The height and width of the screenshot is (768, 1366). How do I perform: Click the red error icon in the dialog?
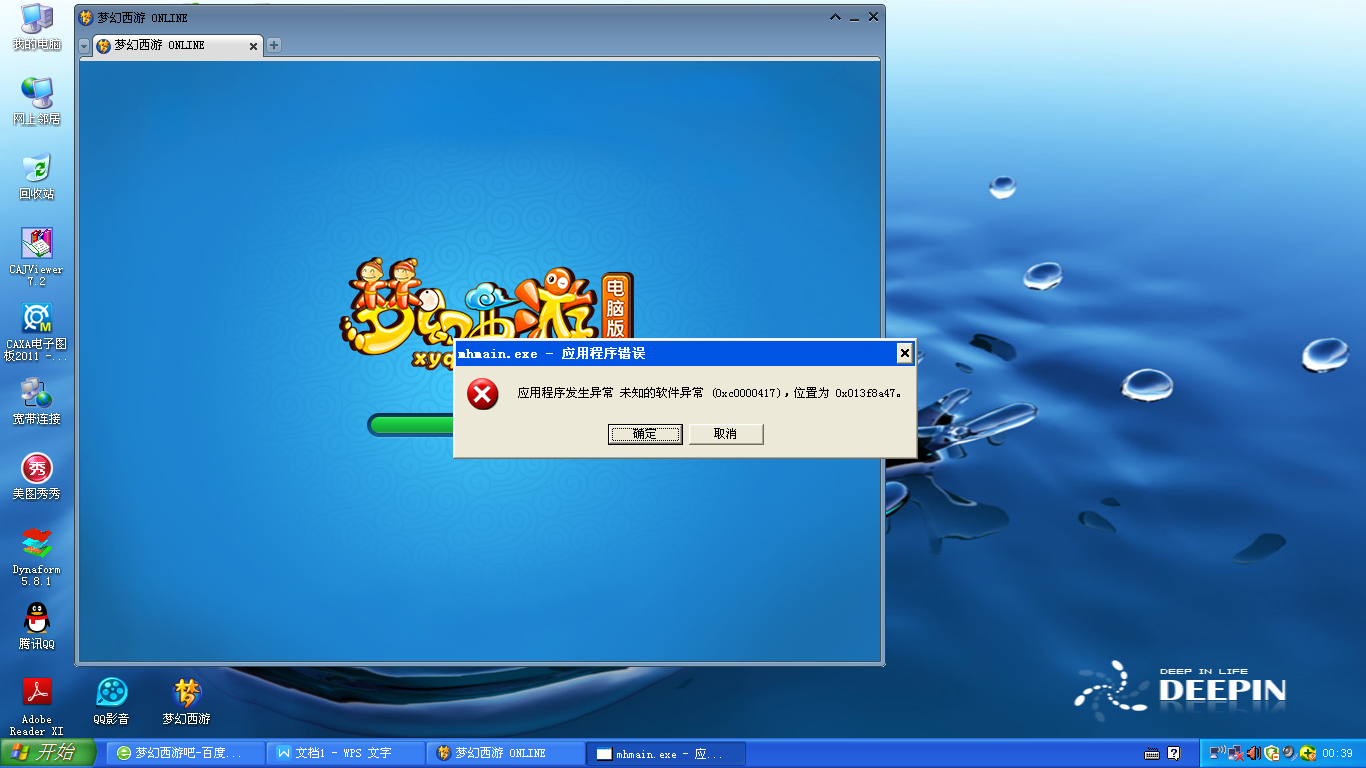click(483, 394)
